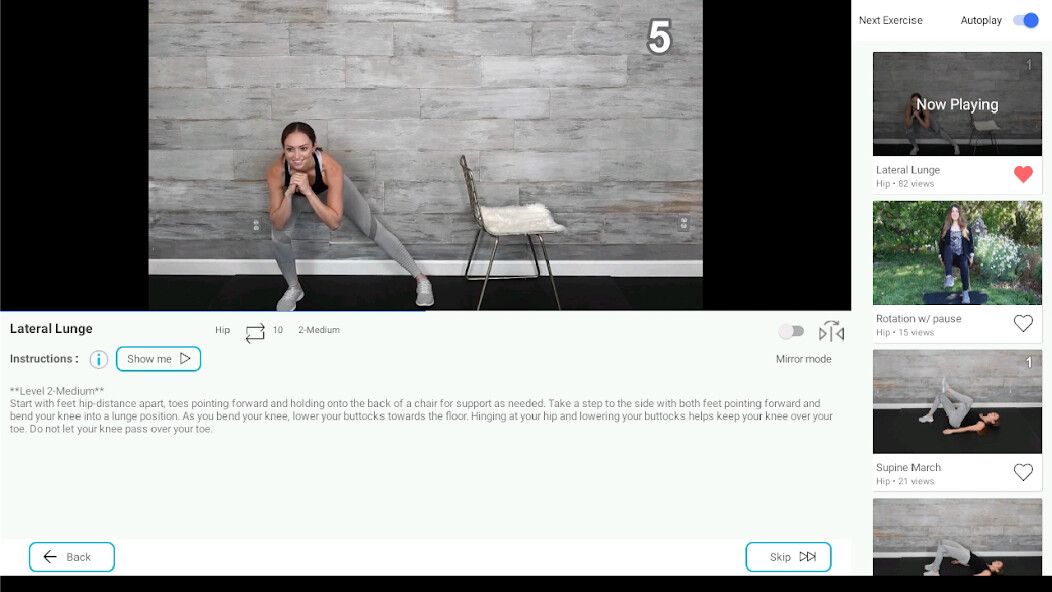Image resolution: width=1052 pixels, height=592 pixels.
Task: Click the Level 2-Medium instructions paragraph
Action: tap(421, 410)
